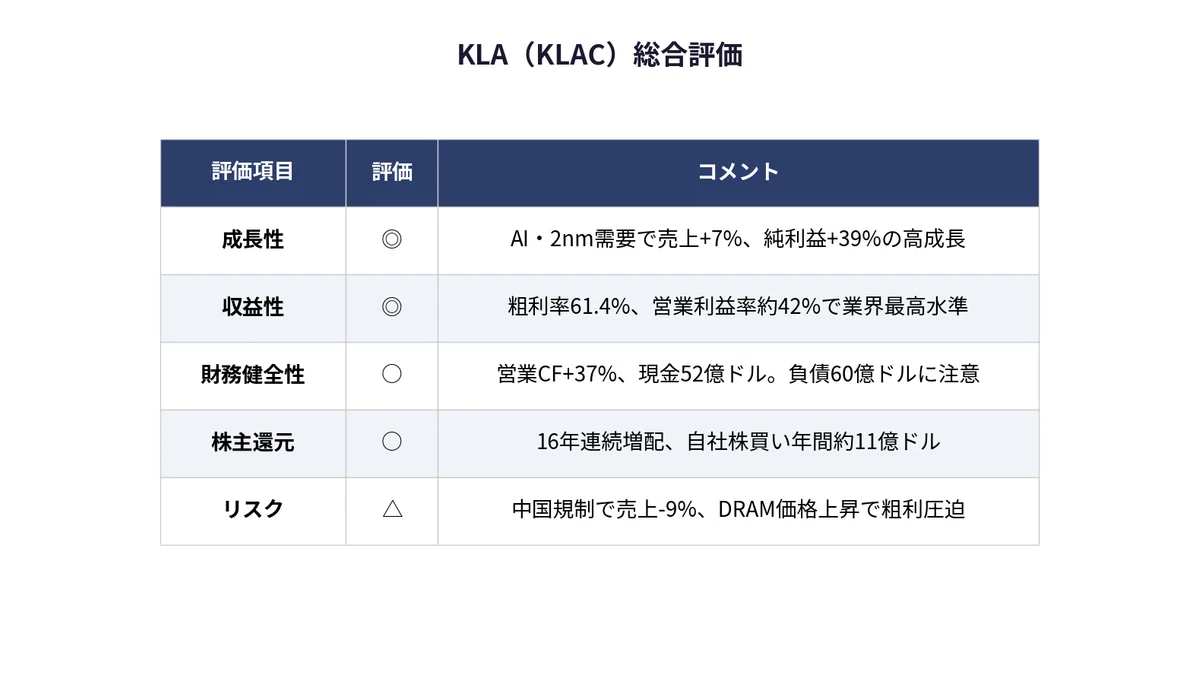Viewport: 1200px width, 684px height.
Task: Click the dark navy table header bar
Action: tap(600, 173)
